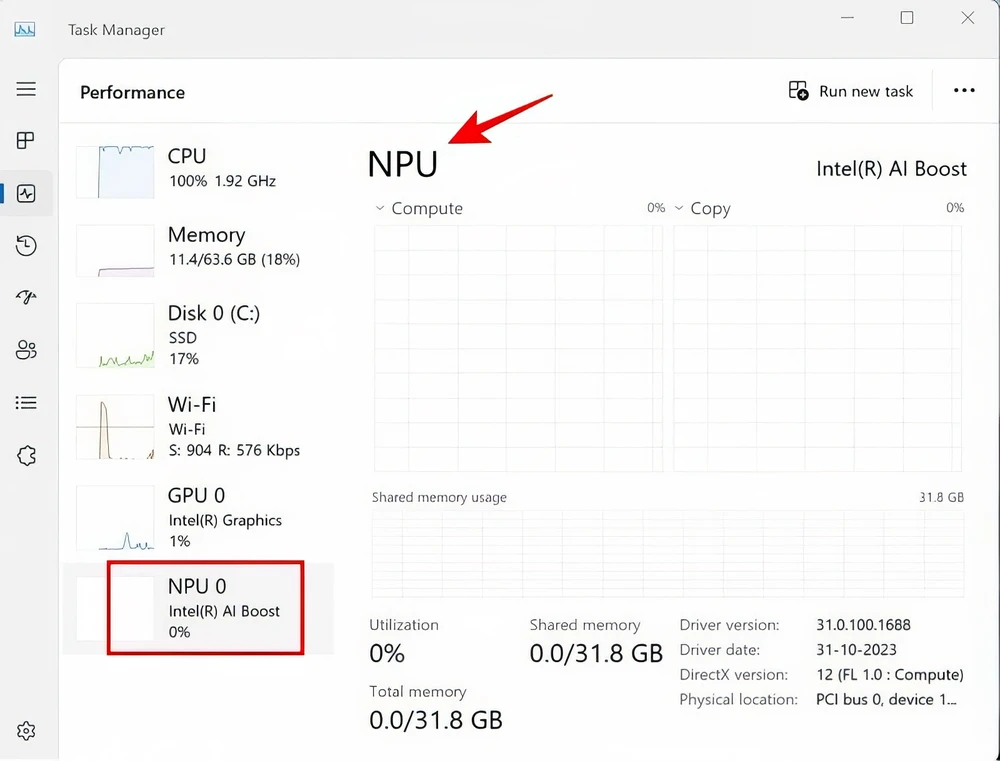Collapse the Copy graph section
Image resolution: width=1000 pixels, height=761 pixels.
click(679, 208)
